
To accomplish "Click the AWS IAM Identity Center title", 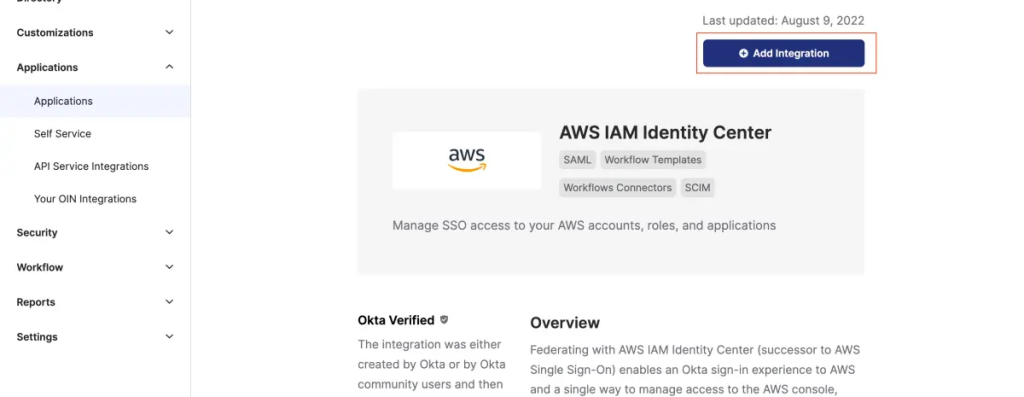I will click(x=665, y=133).
